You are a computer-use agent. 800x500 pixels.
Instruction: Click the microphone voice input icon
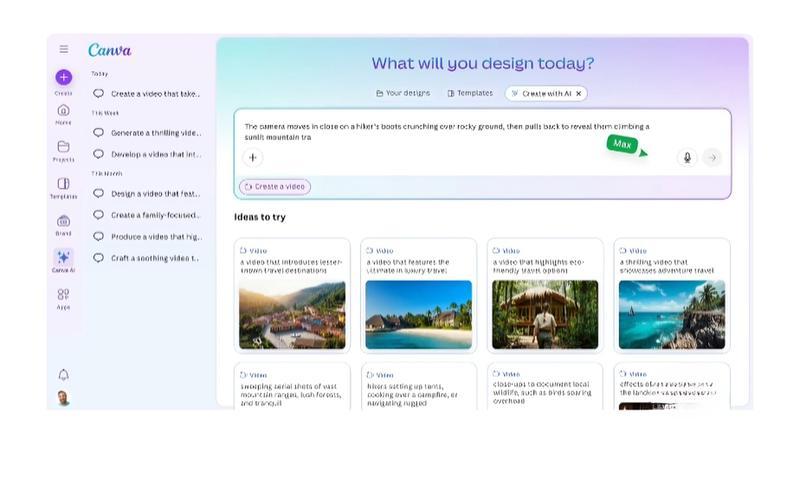coord(687,158)
